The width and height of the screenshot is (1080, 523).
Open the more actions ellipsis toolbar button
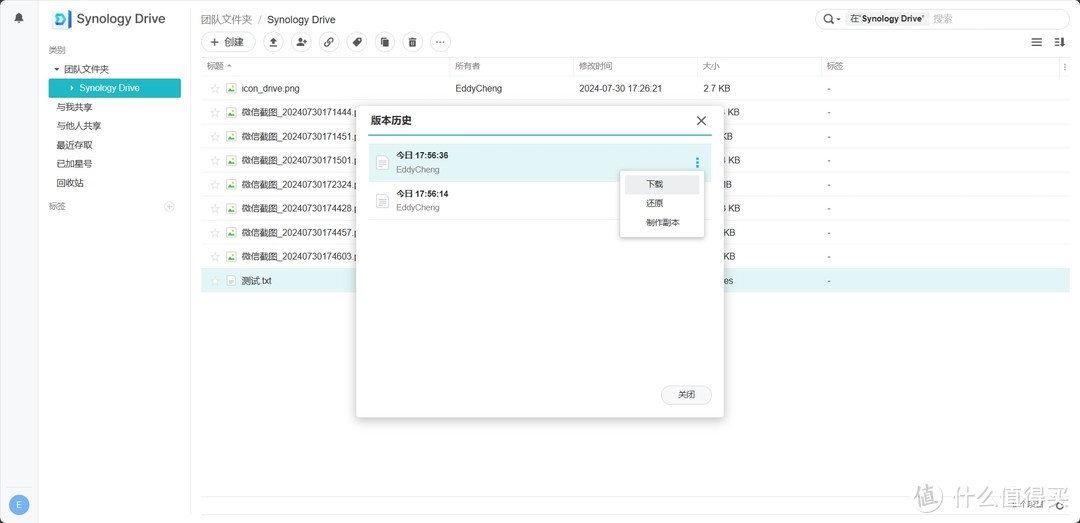tap(441, 42)
